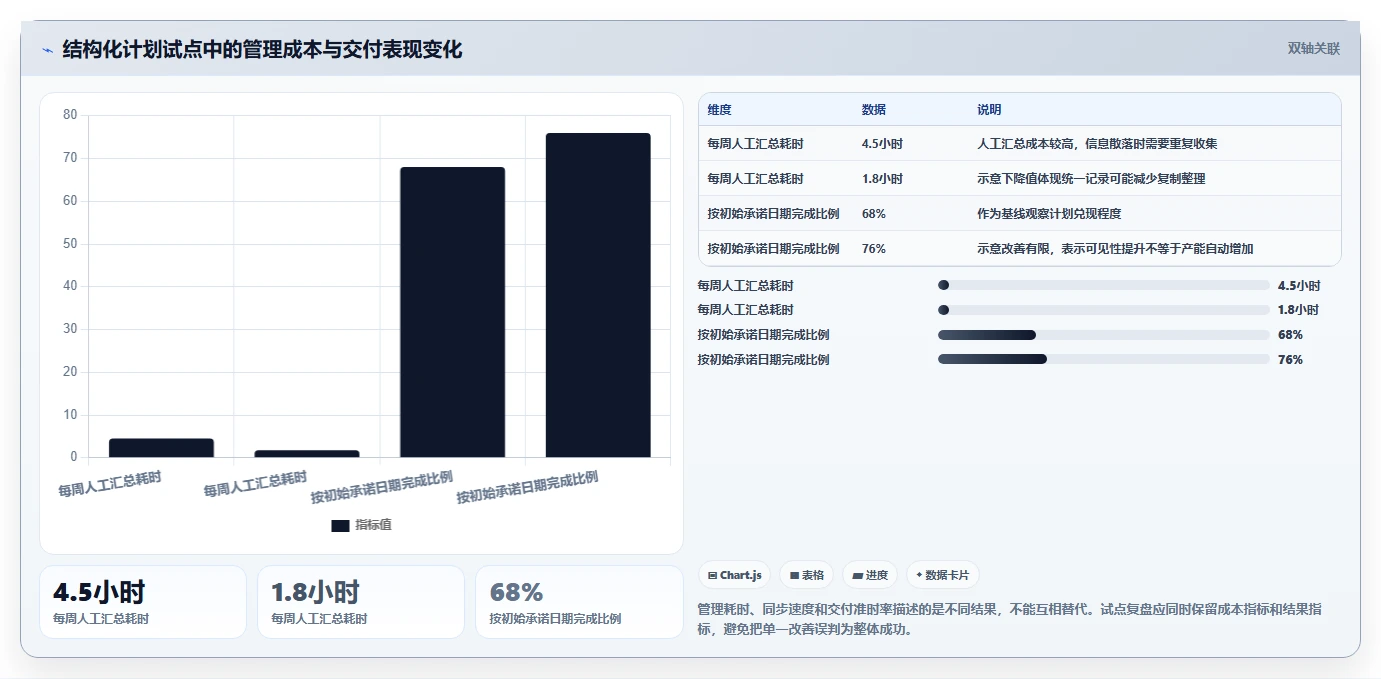Image resolution: width=1381 pixels, height=679 pixels.
Task: Click the 4.5小时 cell in the table
Action: (x=882, y=144)
